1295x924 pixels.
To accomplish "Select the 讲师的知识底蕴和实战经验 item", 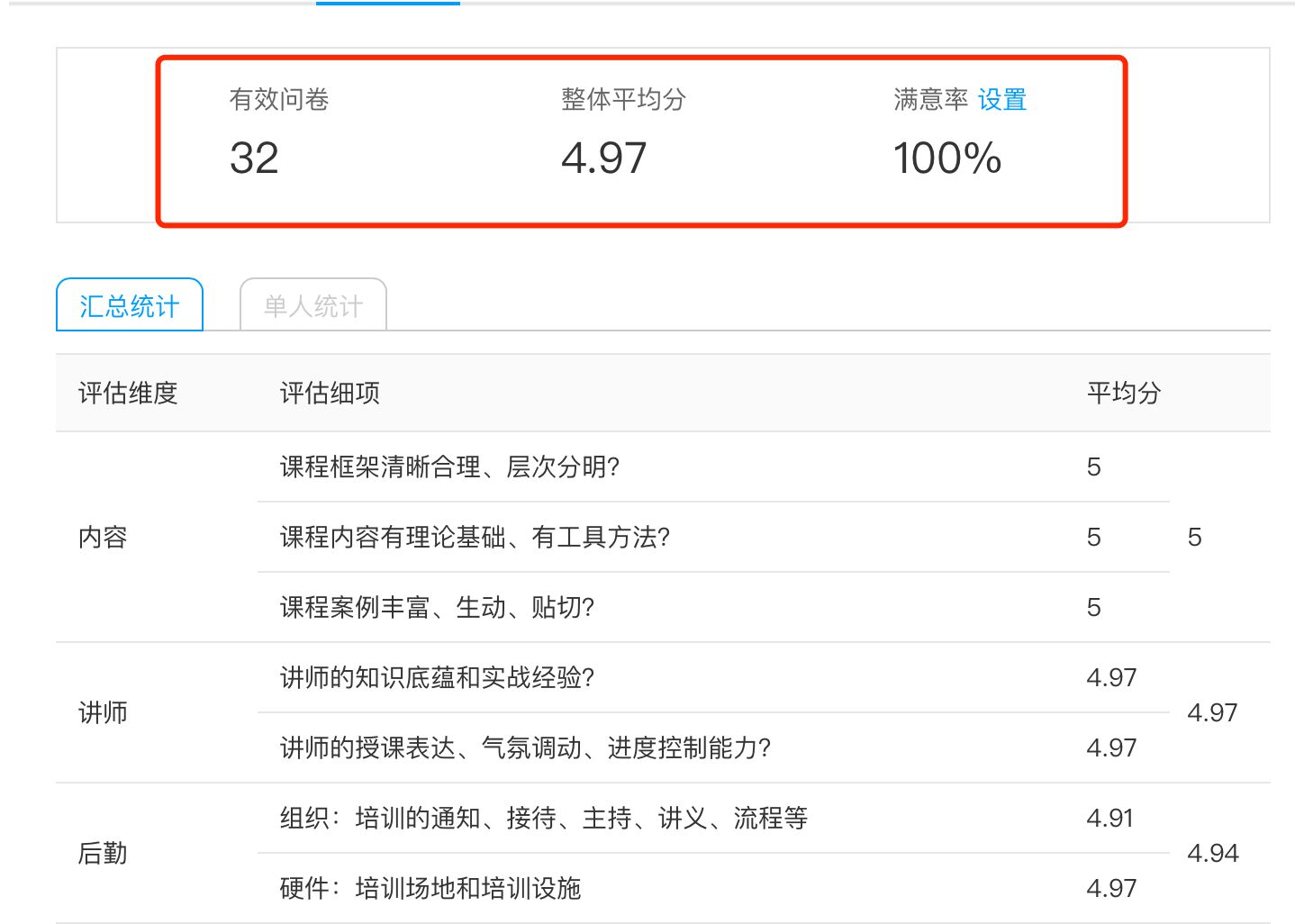I will [437, 678].
